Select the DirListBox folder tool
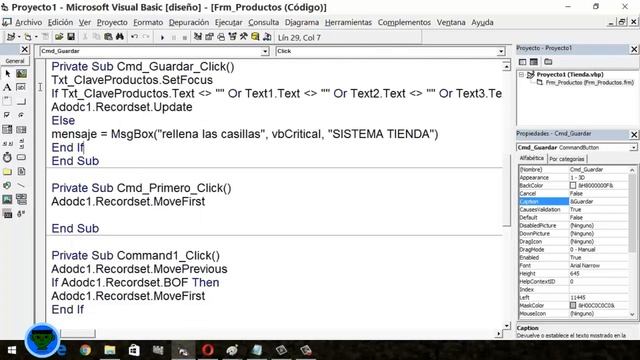 click(x=7, y=171)
